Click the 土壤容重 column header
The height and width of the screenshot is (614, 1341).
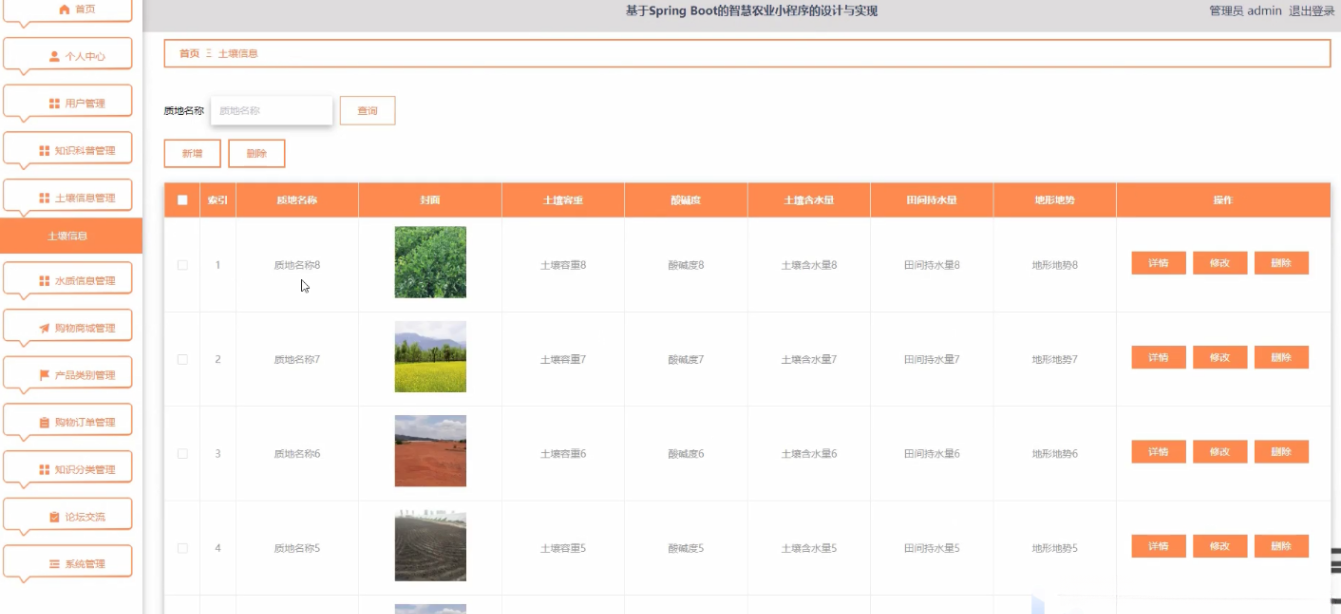(x=563, y=200)
